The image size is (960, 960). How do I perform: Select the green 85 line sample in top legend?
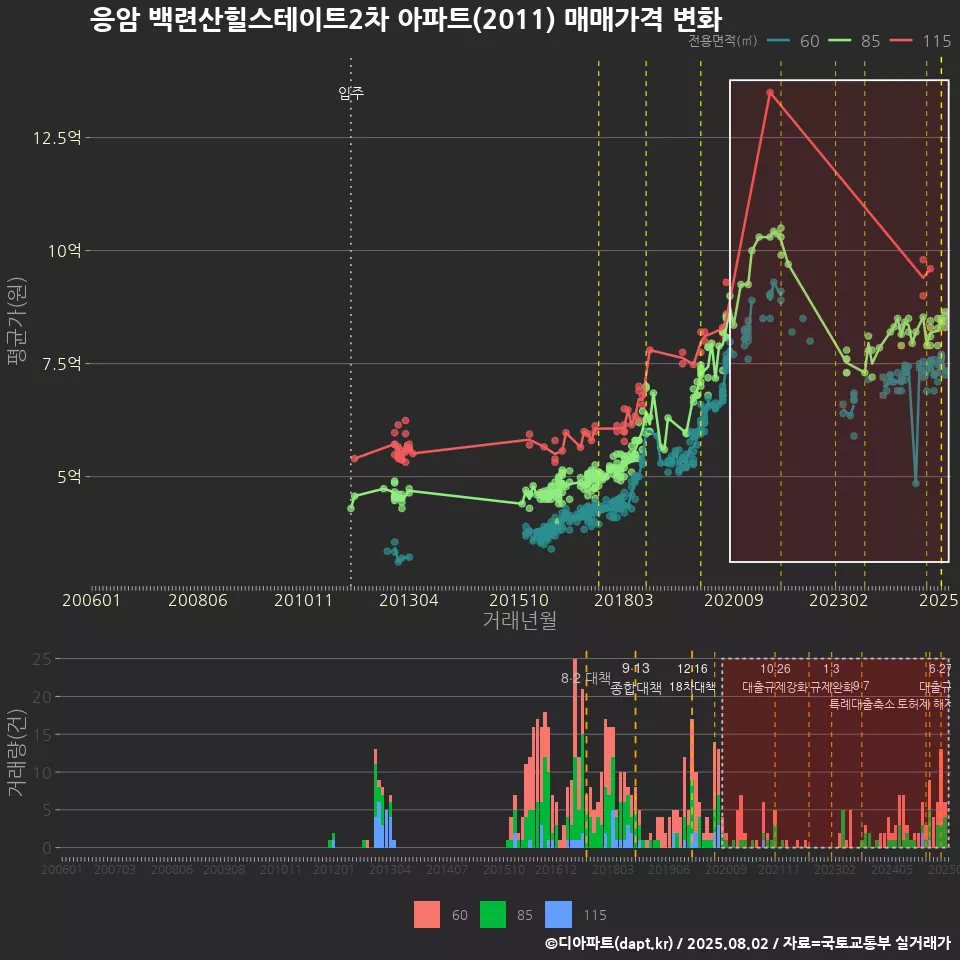(839, 41)
